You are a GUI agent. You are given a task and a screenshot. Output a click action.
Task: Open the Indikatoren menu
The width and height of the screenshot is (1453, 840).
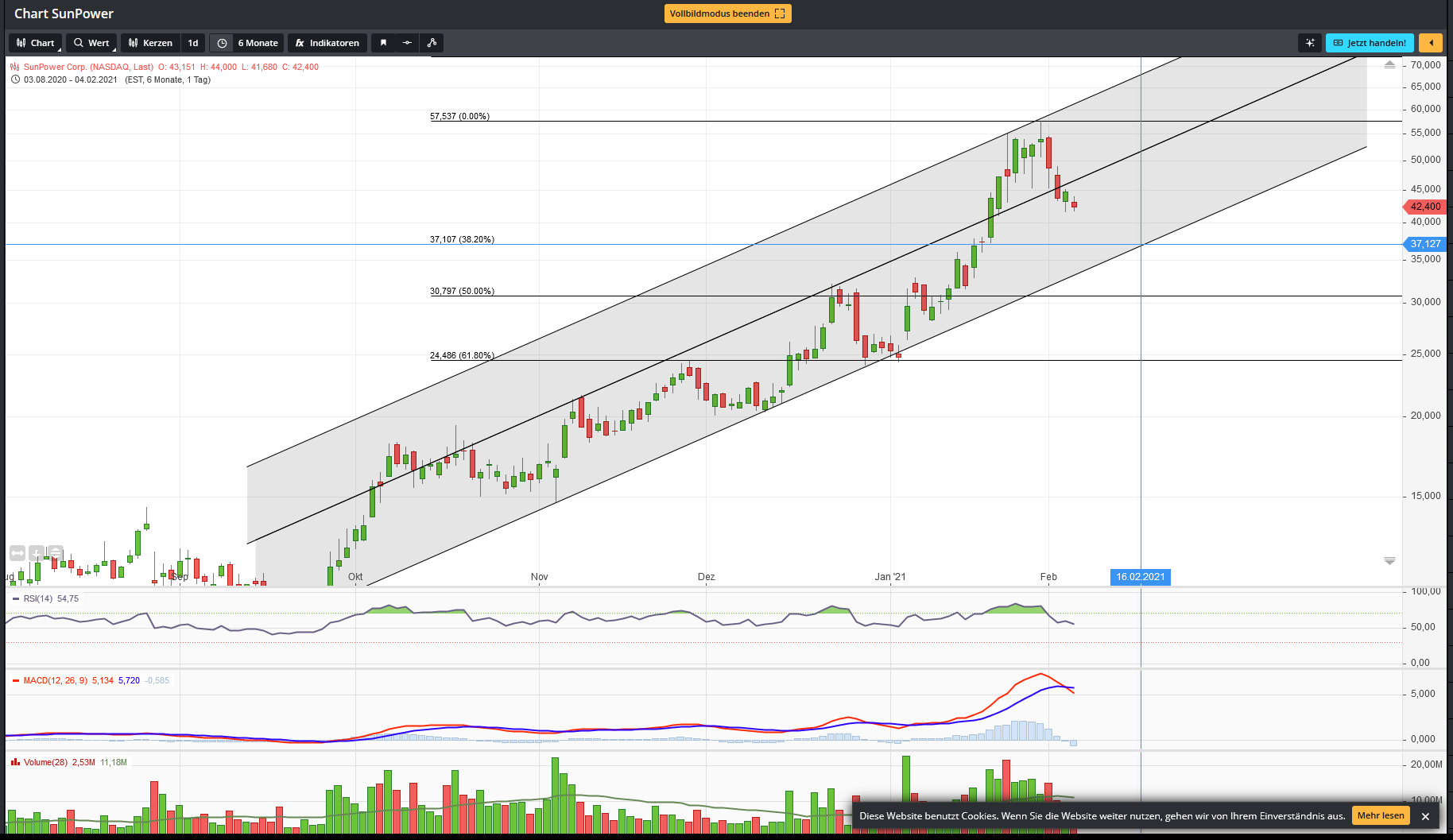pyautogui.click(x=327, y=43)
